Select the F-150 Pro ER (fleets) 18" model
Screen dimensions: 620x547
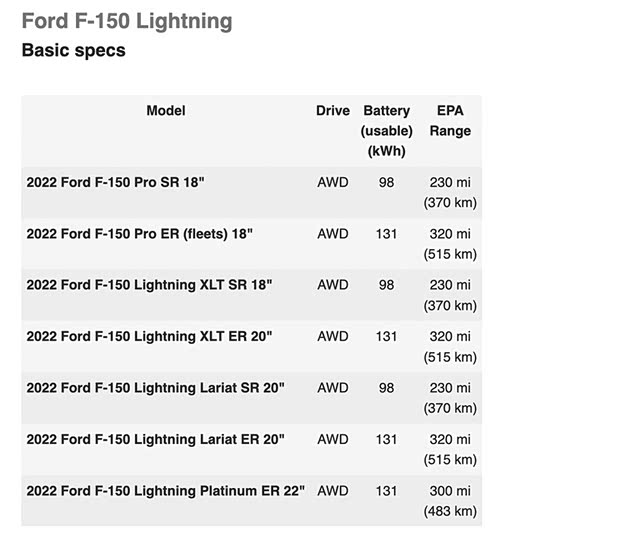click(x=139, y=234)
